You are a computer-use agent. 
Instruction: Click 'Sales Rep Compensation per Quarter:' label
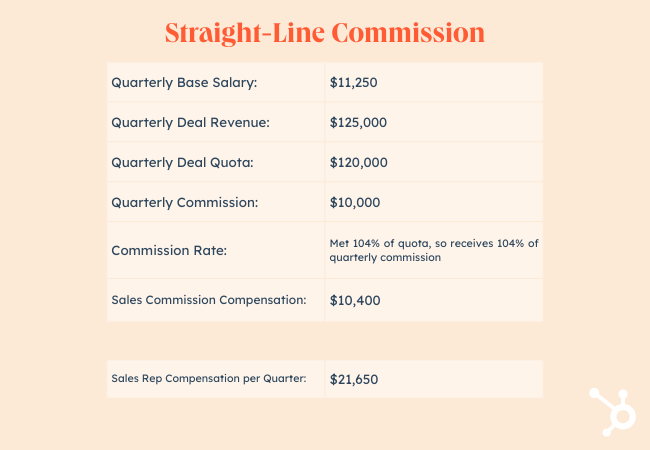pos(208,379)
